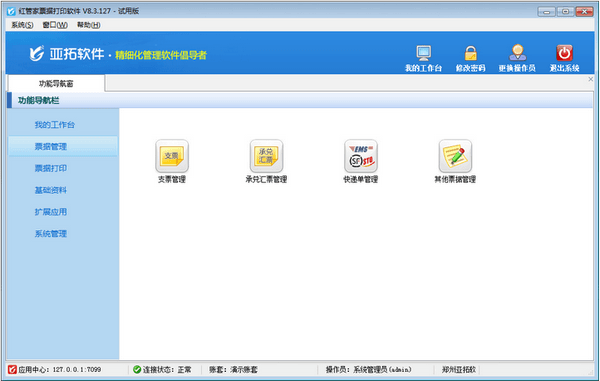Image resolution: width=600 pixels, height=381 pixels.
Task: Click the 退出系统 power icon
Action: point(564,53)
